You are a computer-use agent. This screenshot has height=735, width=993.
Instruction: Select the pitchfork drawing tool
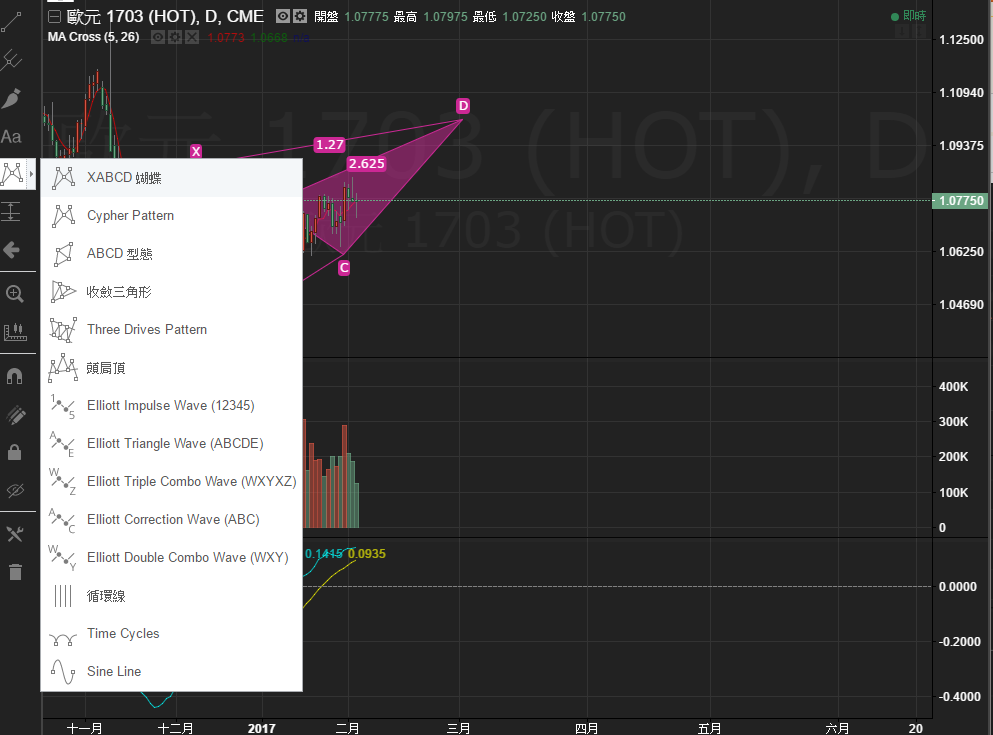click(11, 61)
